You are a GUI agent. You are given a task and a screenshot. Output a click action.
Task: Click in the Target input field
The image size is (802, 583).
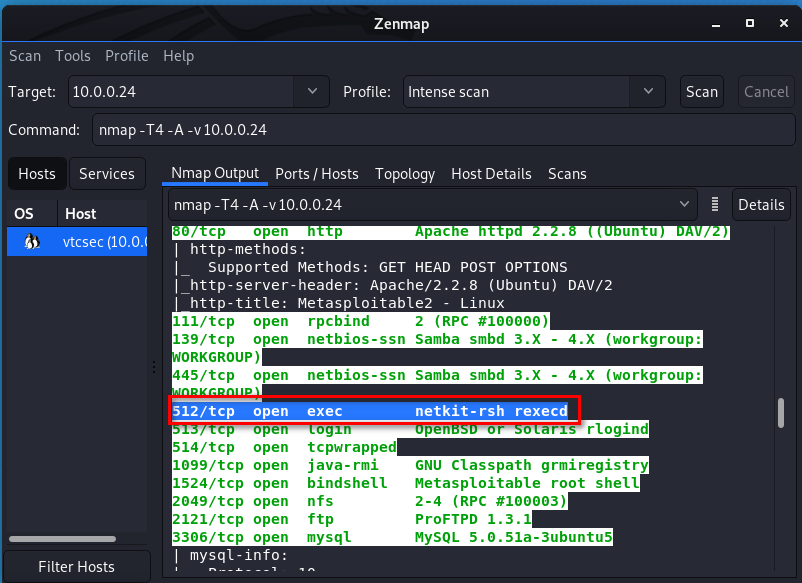pos(182,92)
